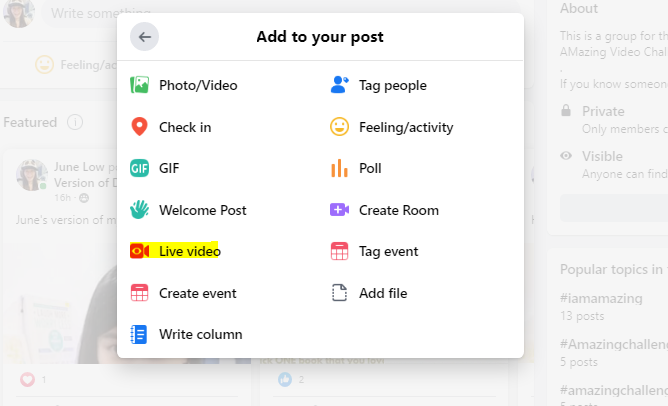Select the Photo/Video icon
Viewport: 668px width, 406px height.
(x=140, y=86)
